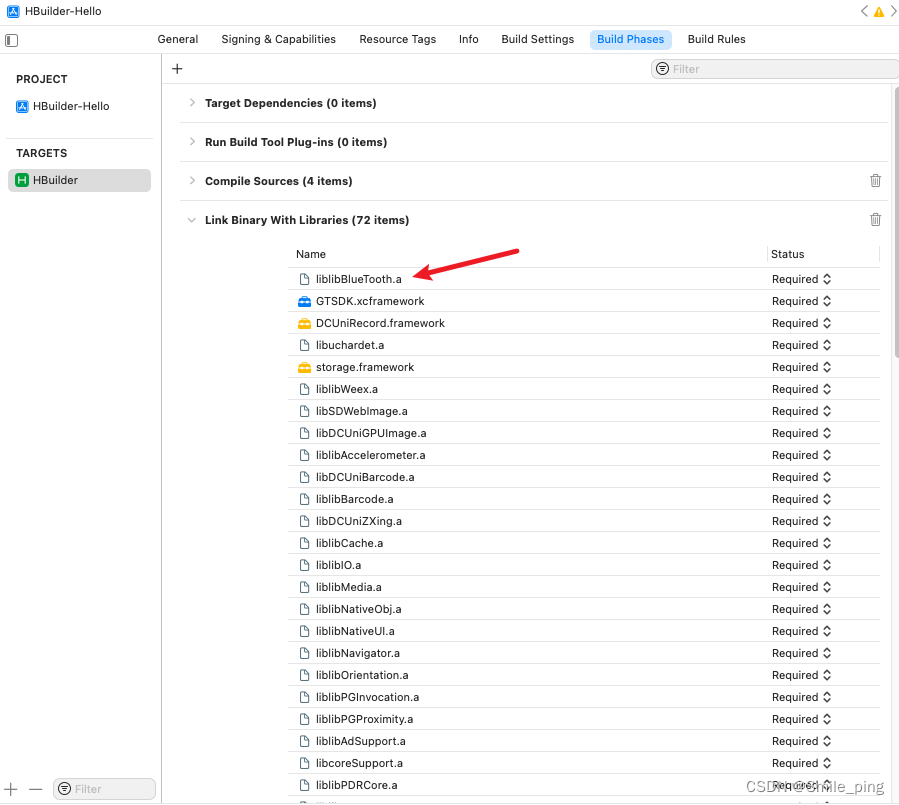Select HBuilder-Hello under PROJECT
The width and height of the screenshot is (899, 805).
tap(71, 106)
